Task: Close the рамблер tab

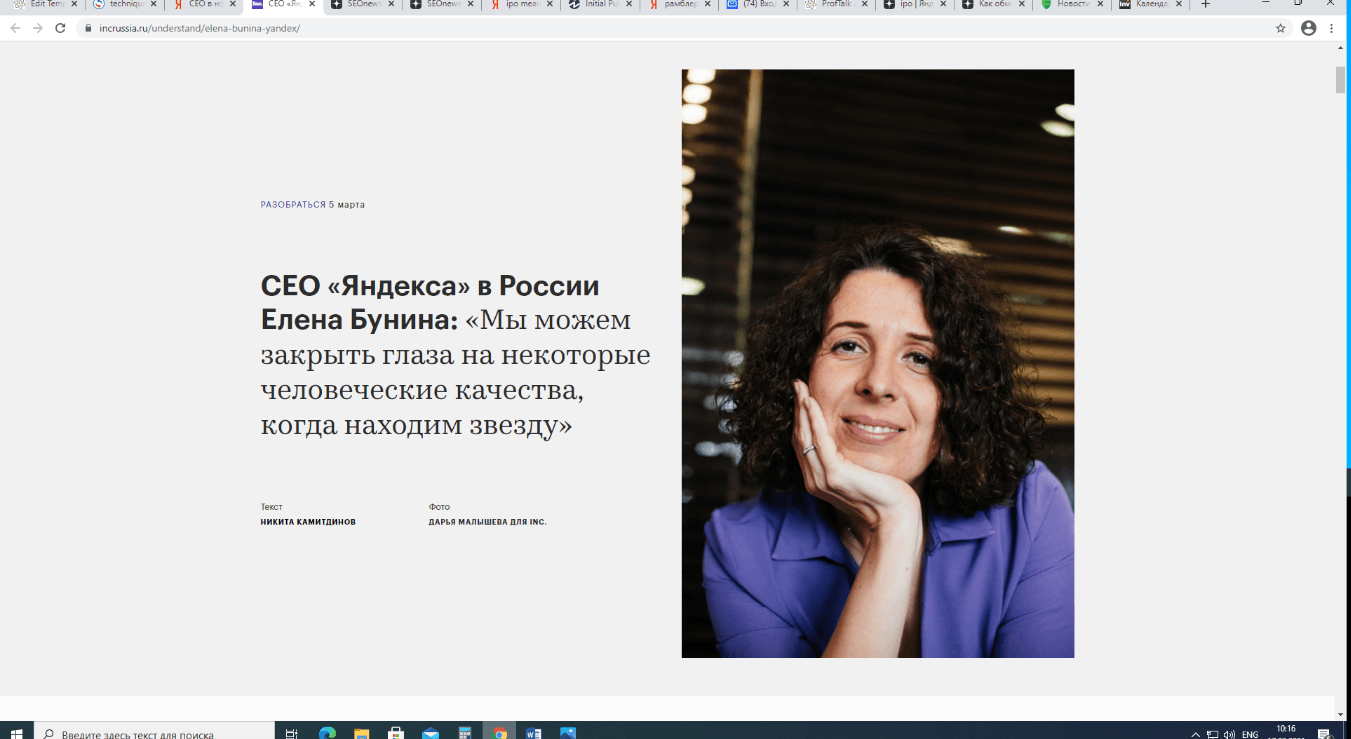Action: click(x=707, y=5)
